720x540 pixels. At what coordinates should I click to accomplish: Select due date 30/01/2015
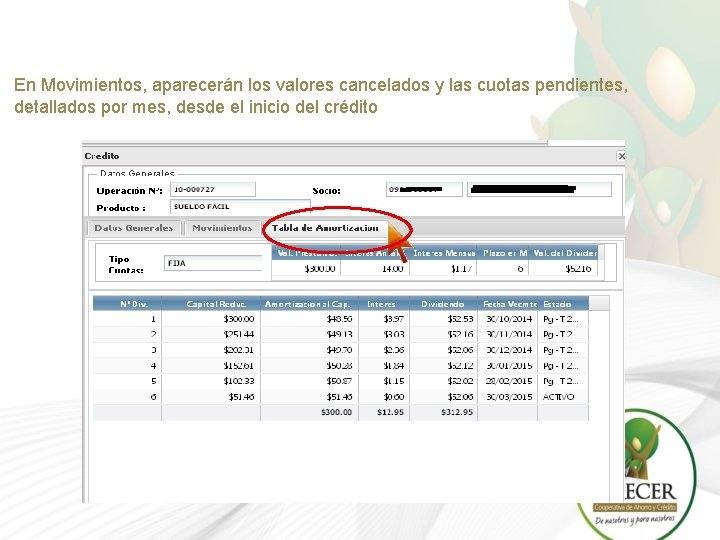(x=508, y=366)
